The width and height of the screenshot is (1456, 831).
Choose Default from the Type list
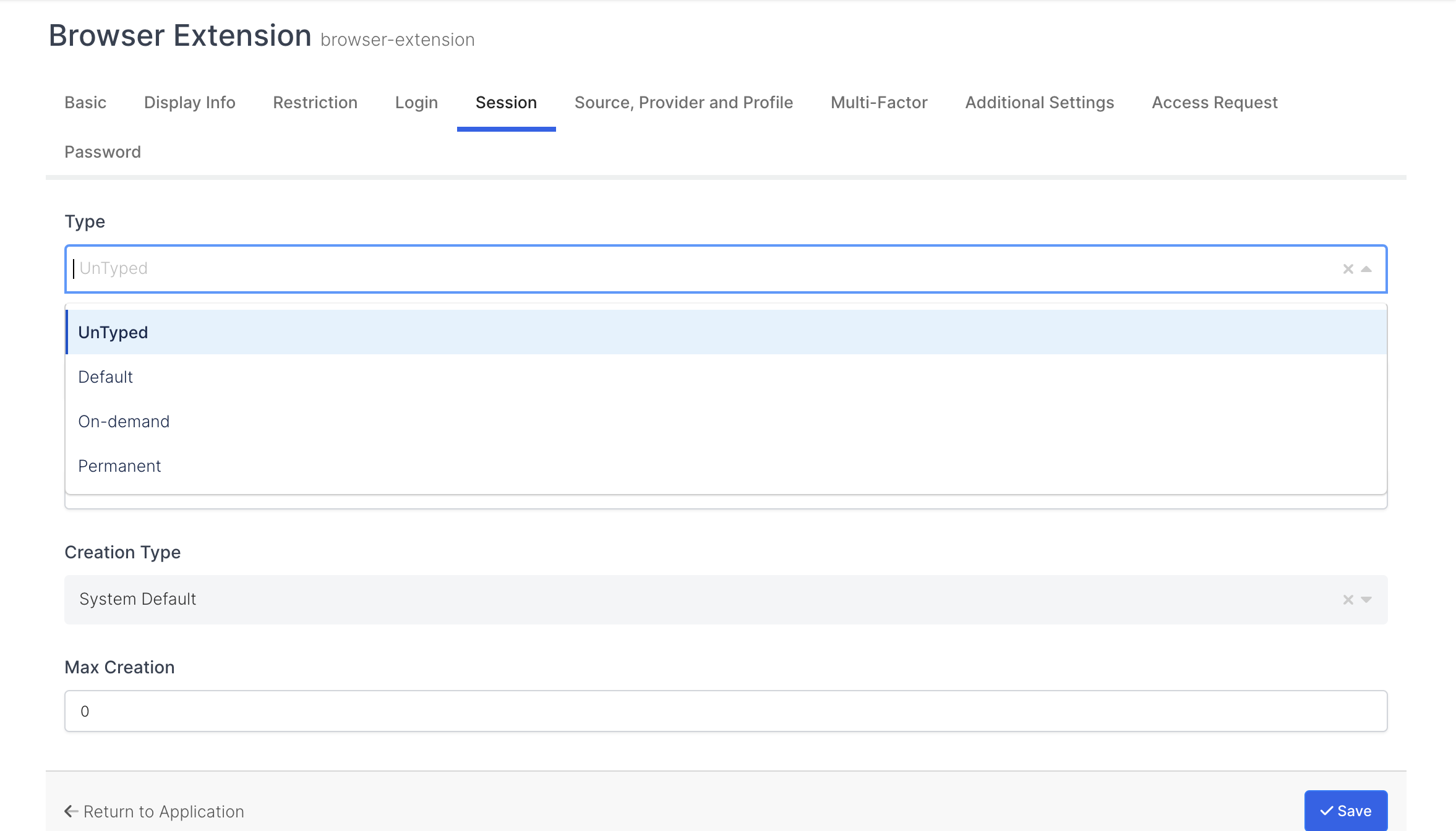click(x=106, y=377)
